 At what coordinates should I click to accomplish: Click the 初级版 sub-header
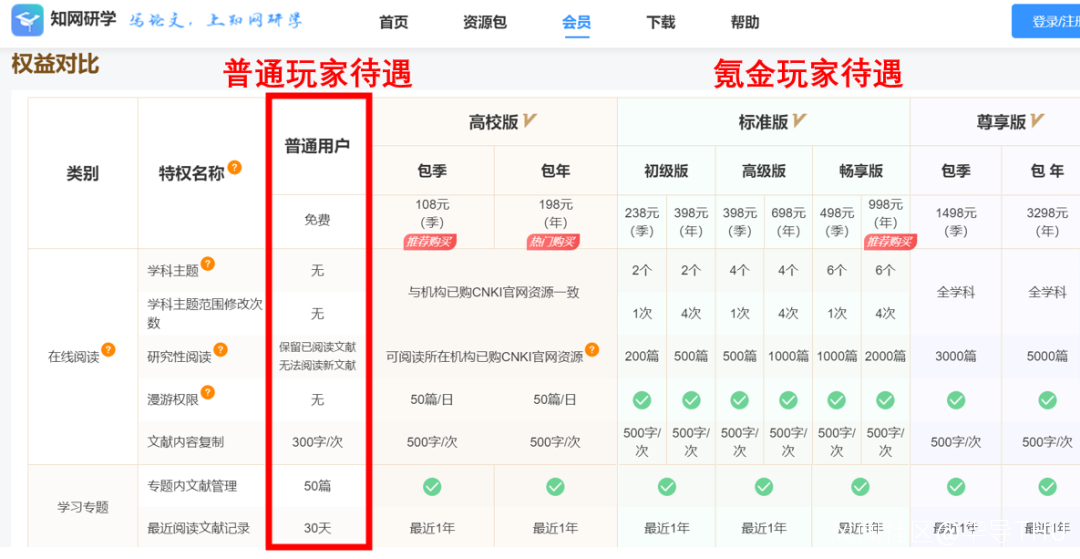coord(666,171)
